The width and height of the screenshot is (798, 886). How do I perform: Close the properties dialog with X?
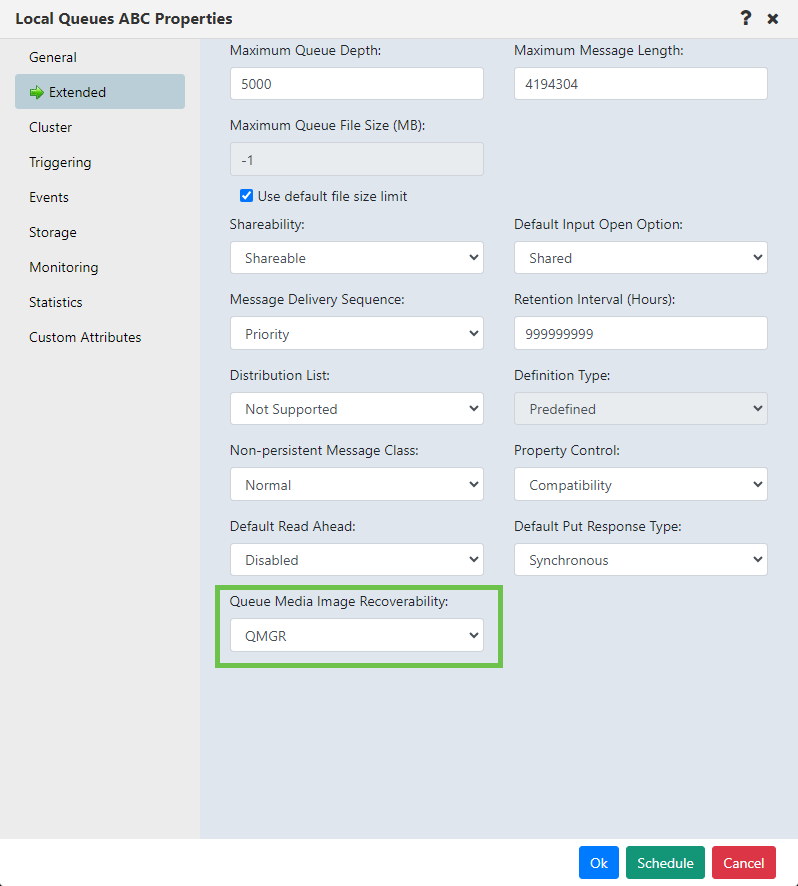(773, 19)
